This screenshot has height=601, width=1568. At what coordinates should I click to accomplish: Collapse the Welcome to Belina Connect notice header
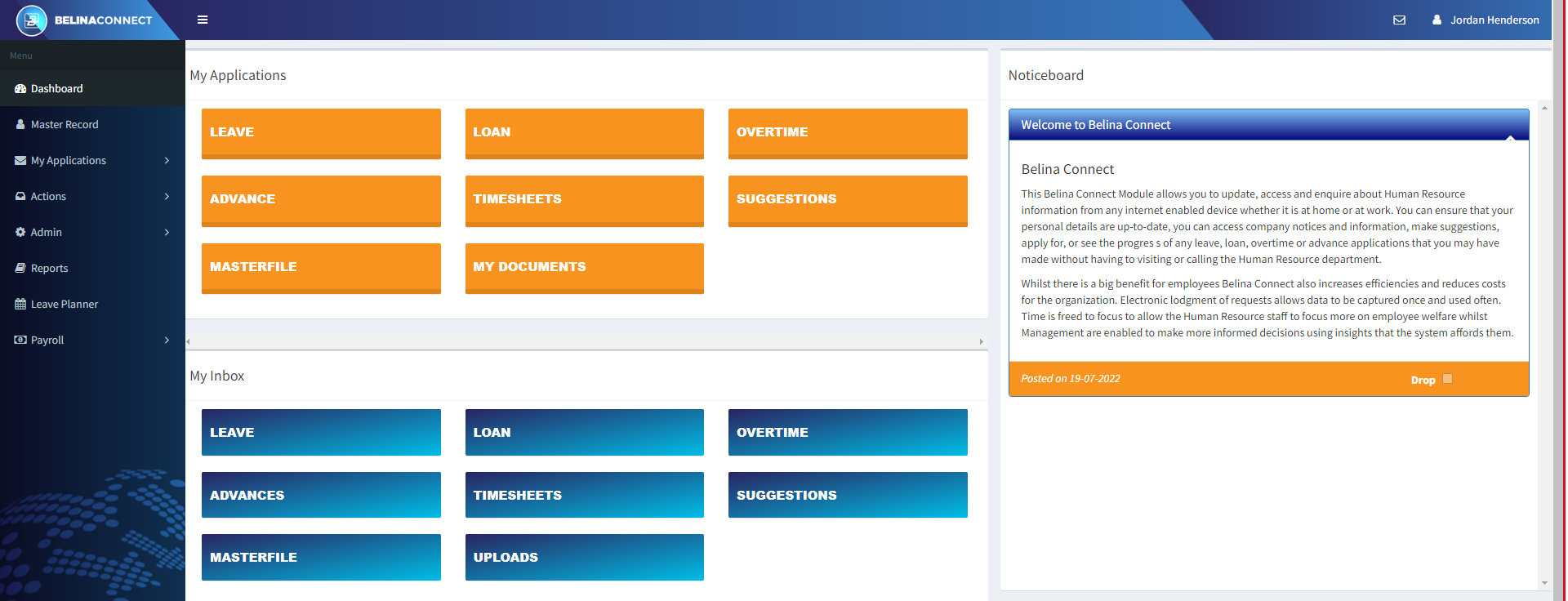pyautogui.click(x=1268, y=125)
